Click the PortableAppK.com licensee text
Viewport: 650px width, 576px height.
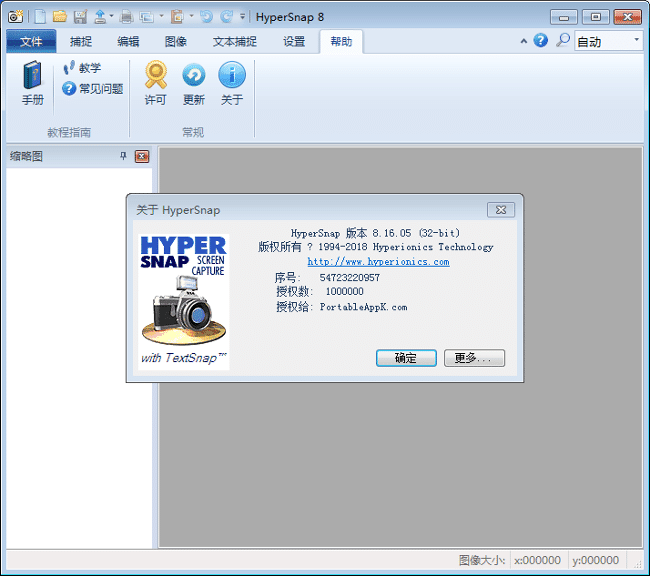[x=364, y=307]
